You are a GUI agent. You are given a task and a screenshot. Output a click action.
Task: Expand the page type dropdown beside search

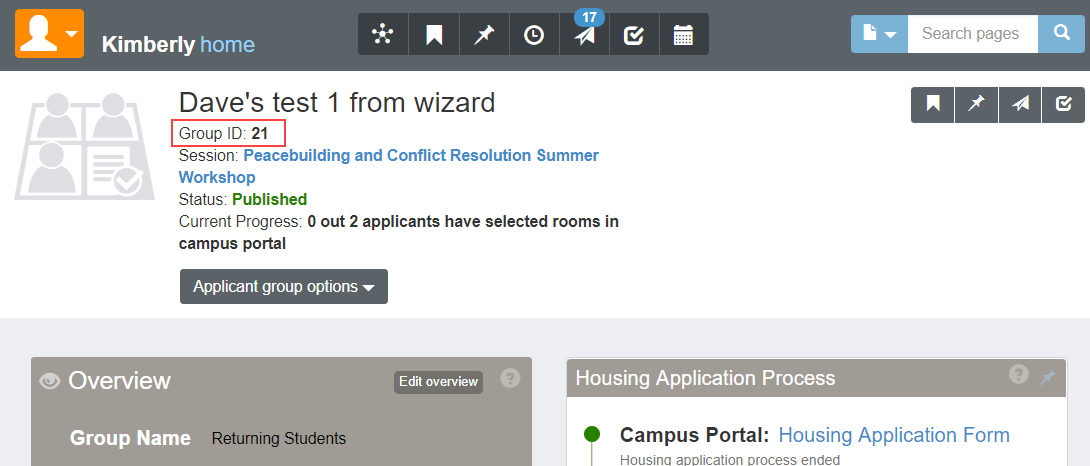point(879,34)
